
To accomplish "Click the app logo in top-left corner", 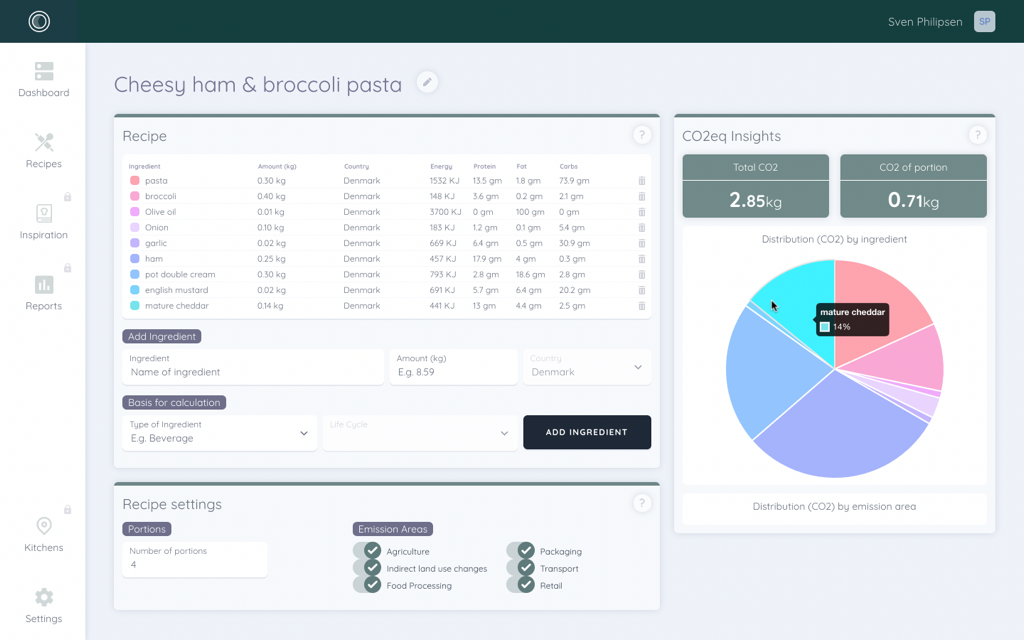I will coord(39,21).
